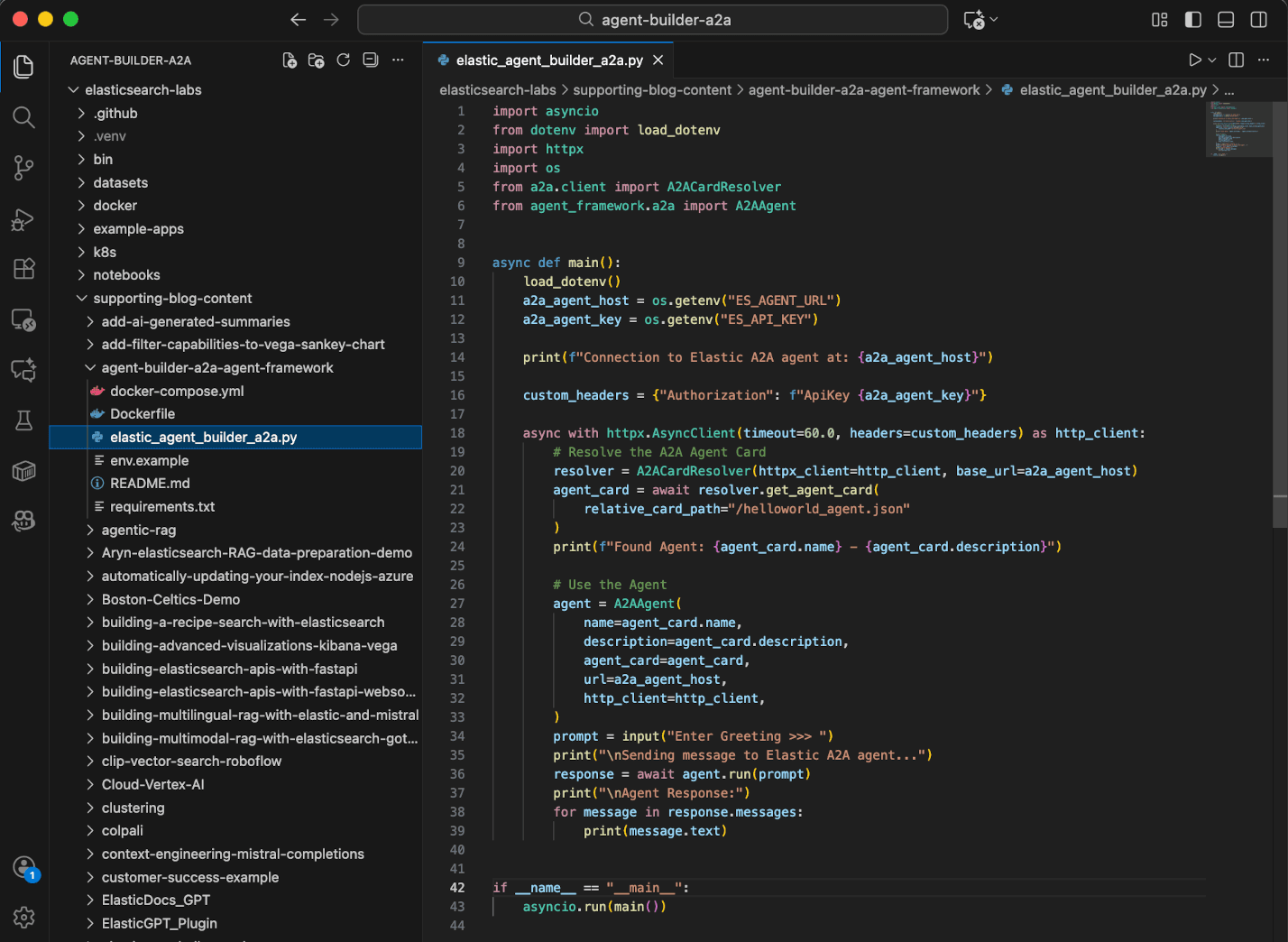Refresh the Explorer file tree

[x=343, y=60]
